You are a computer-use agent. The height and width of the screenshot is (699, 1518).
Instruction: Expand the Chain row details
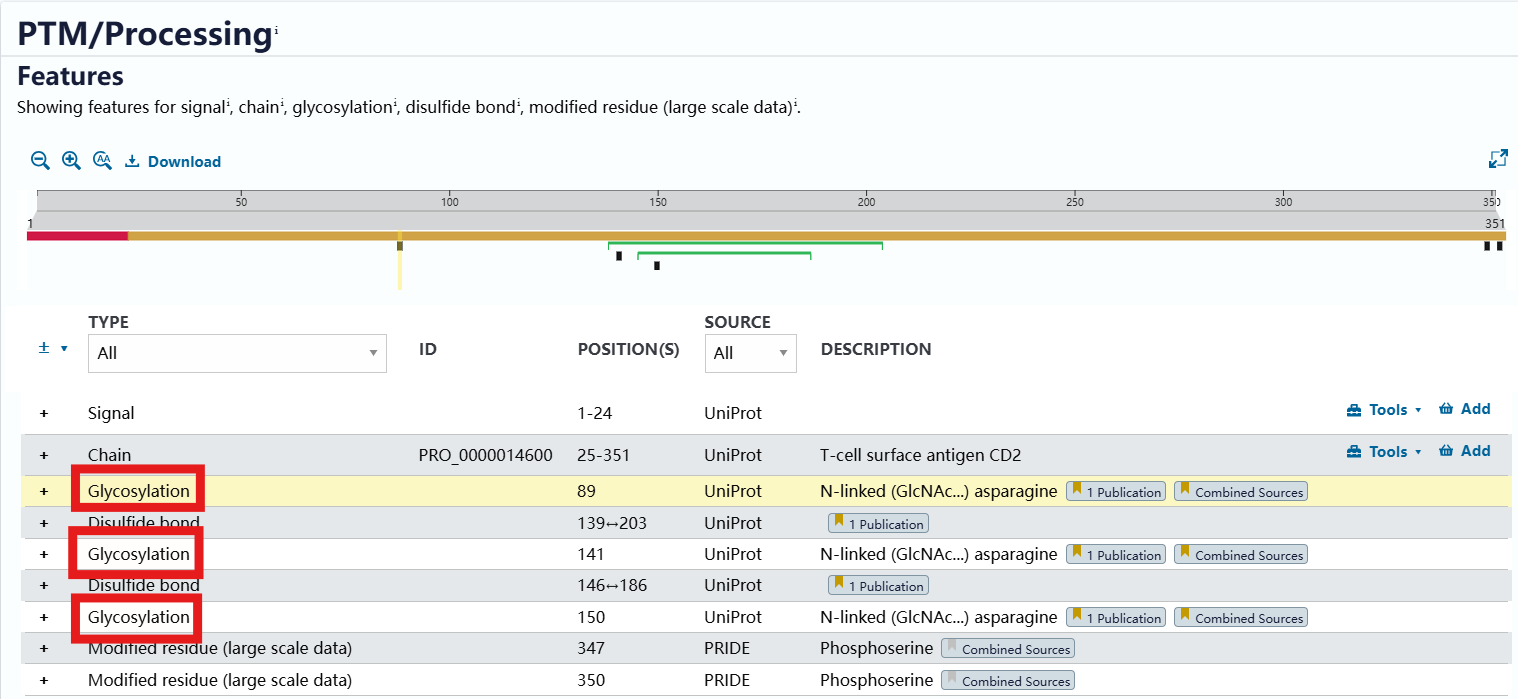[44, 455]
